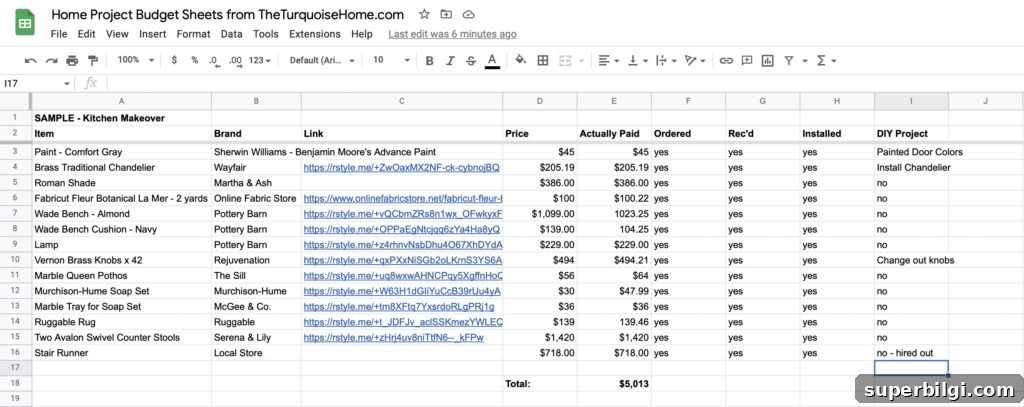Open the 123 number format dropdown

(x=260, y=60)
